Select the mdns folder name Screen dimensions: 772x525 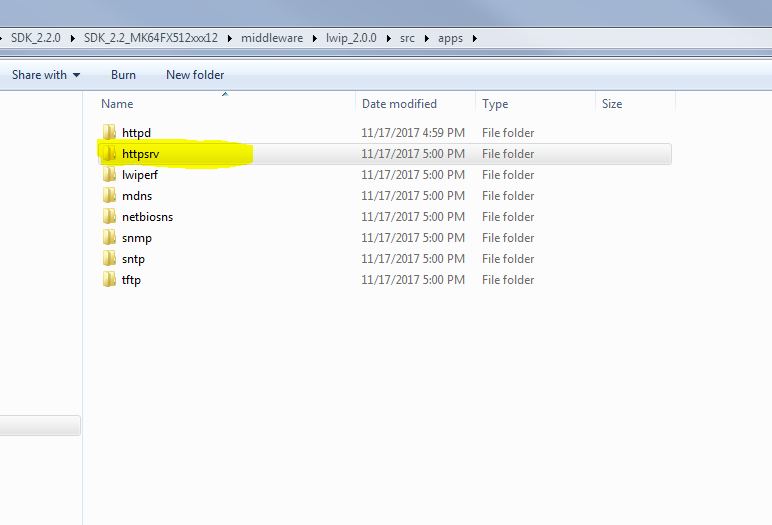click(137, 196)
